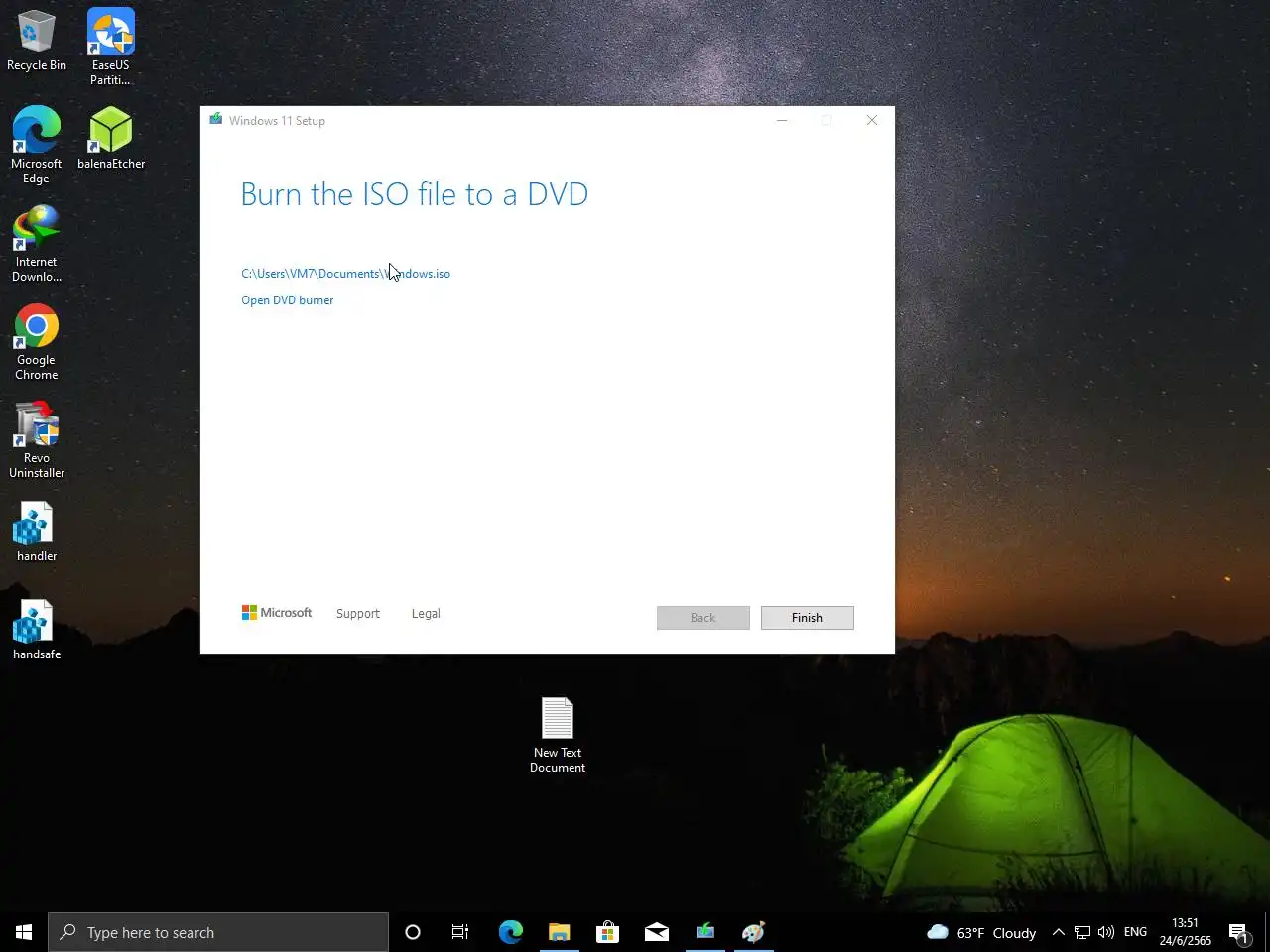Open volume control tray icon

coord(1106,932)
